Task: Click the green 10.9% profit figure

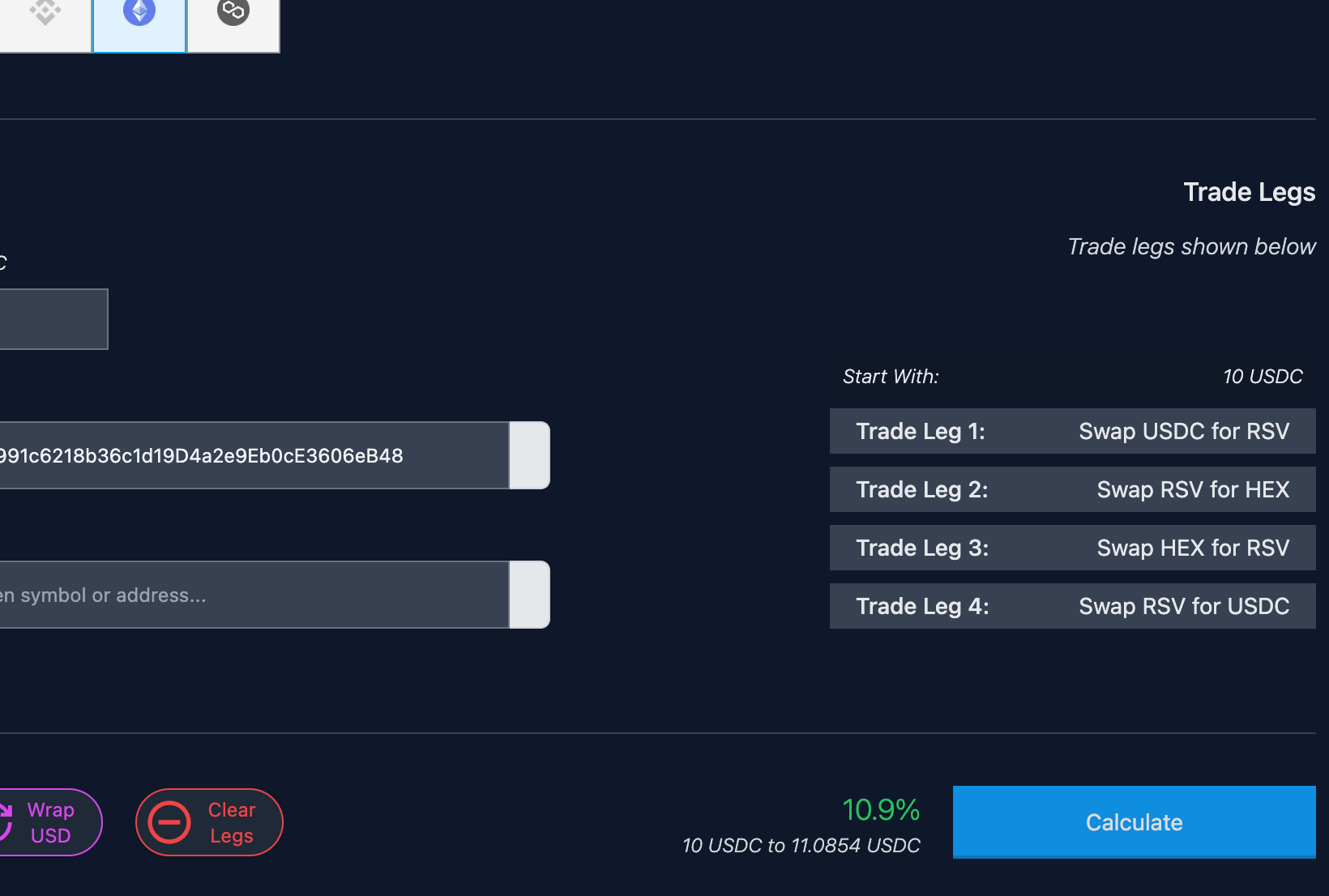Action: pyautogui.click(x=881, y=809)
